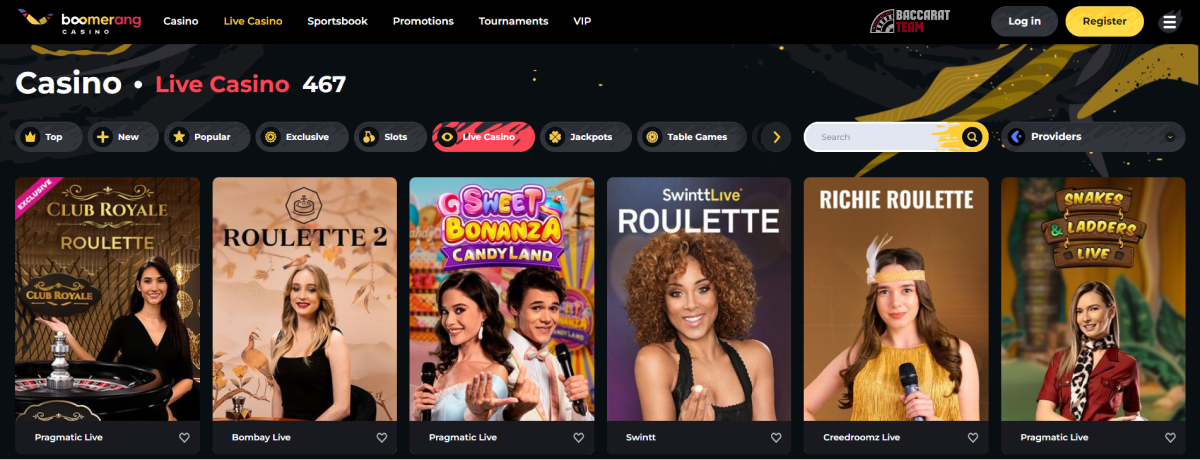Open the Tournaments menu item

[513, 21]
